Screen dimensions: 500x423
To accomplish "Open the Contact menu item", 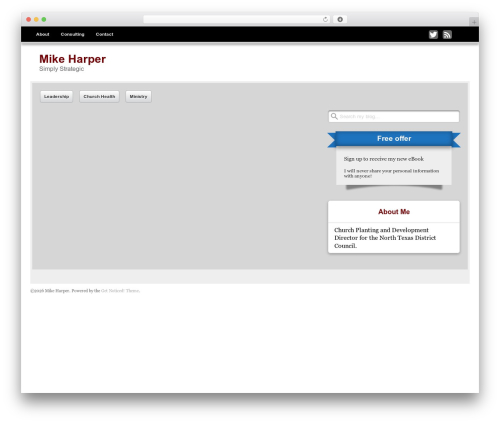I will (104, 34).
